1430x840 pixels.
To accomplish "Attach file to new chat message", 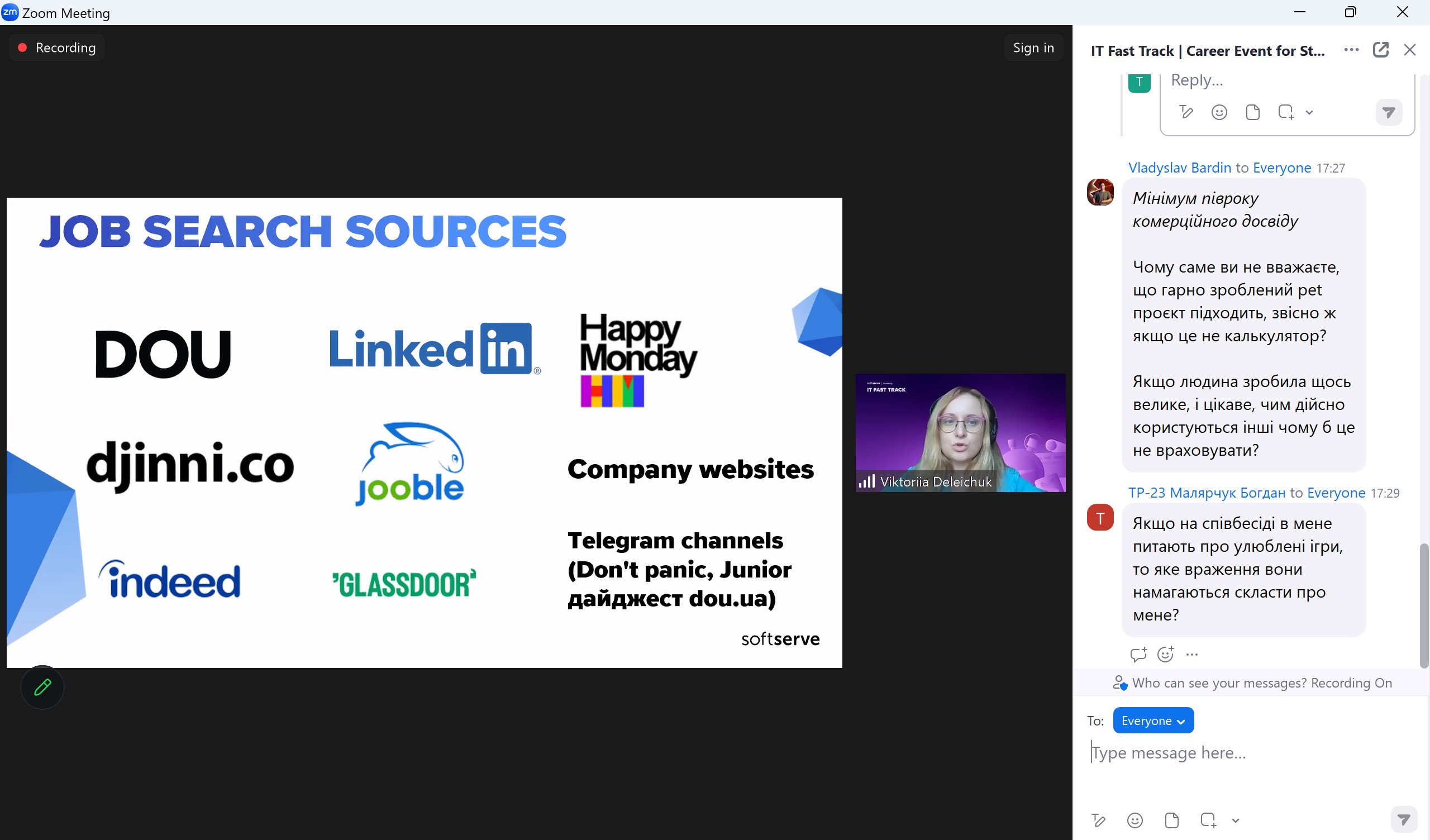I will (1171, 820).
